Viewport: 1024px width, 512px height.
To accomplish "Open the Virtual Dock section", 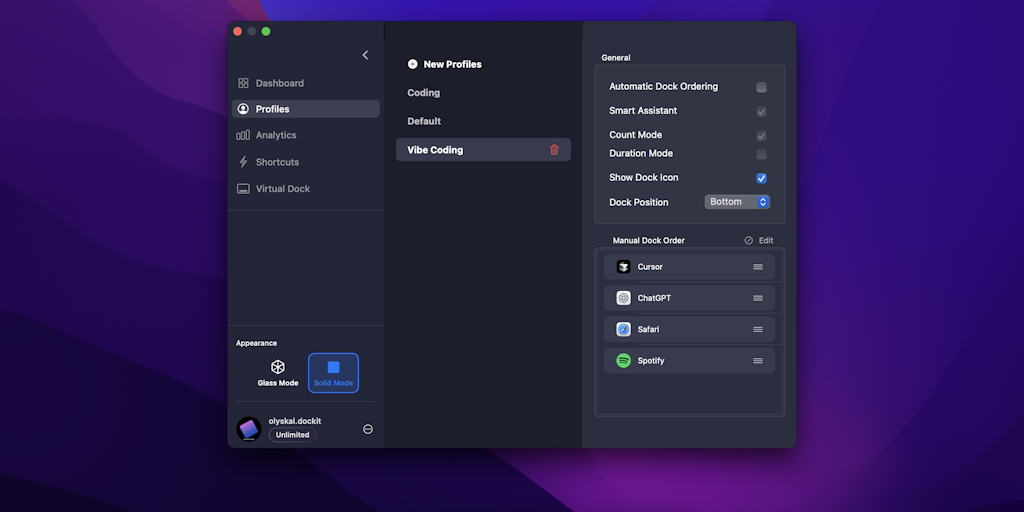I will click(306, 189).
